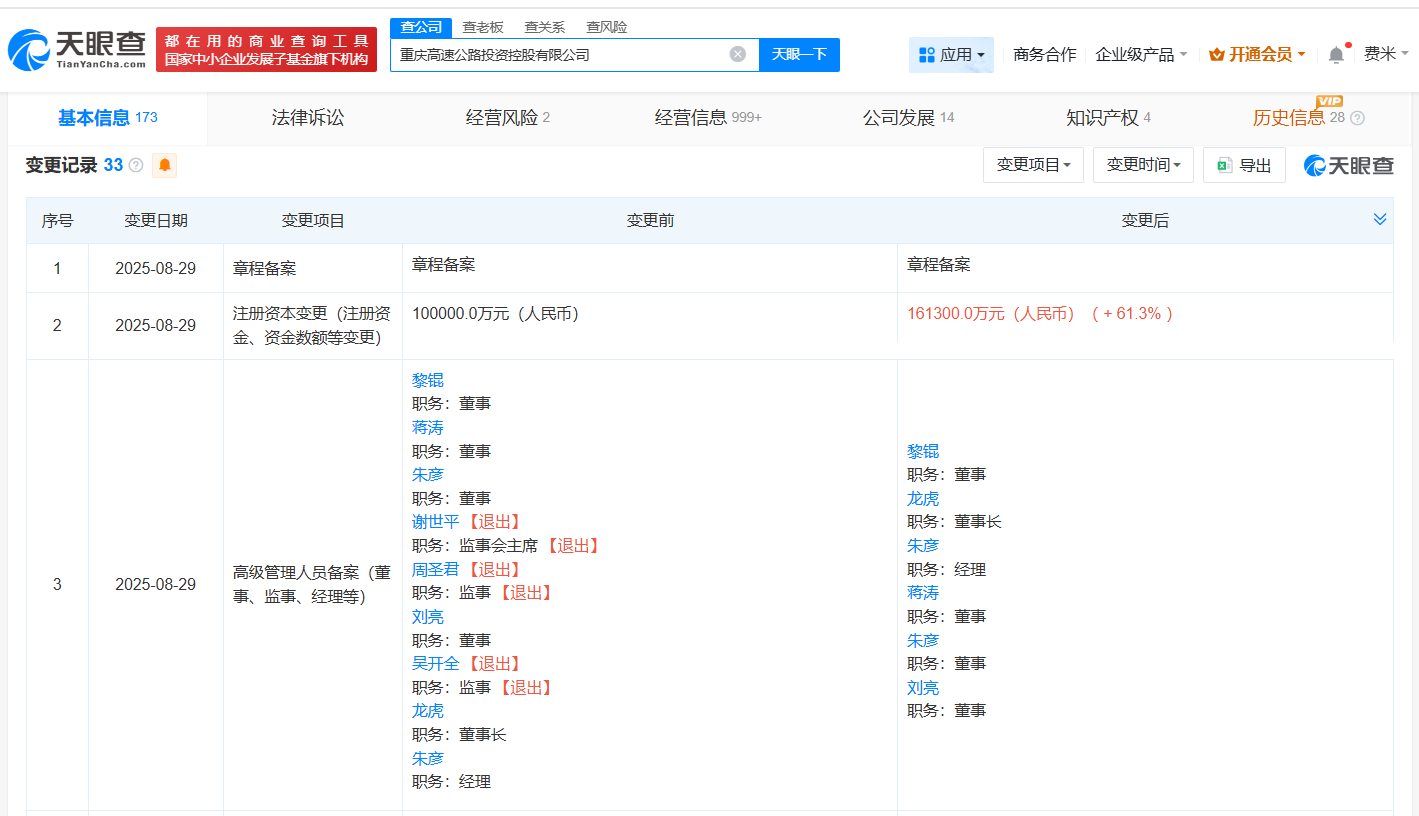The width and height of the screenshot is (1419, 816).
Task: Open 蒋涛's profile in the 变更前 column
Action: [428, 427]
